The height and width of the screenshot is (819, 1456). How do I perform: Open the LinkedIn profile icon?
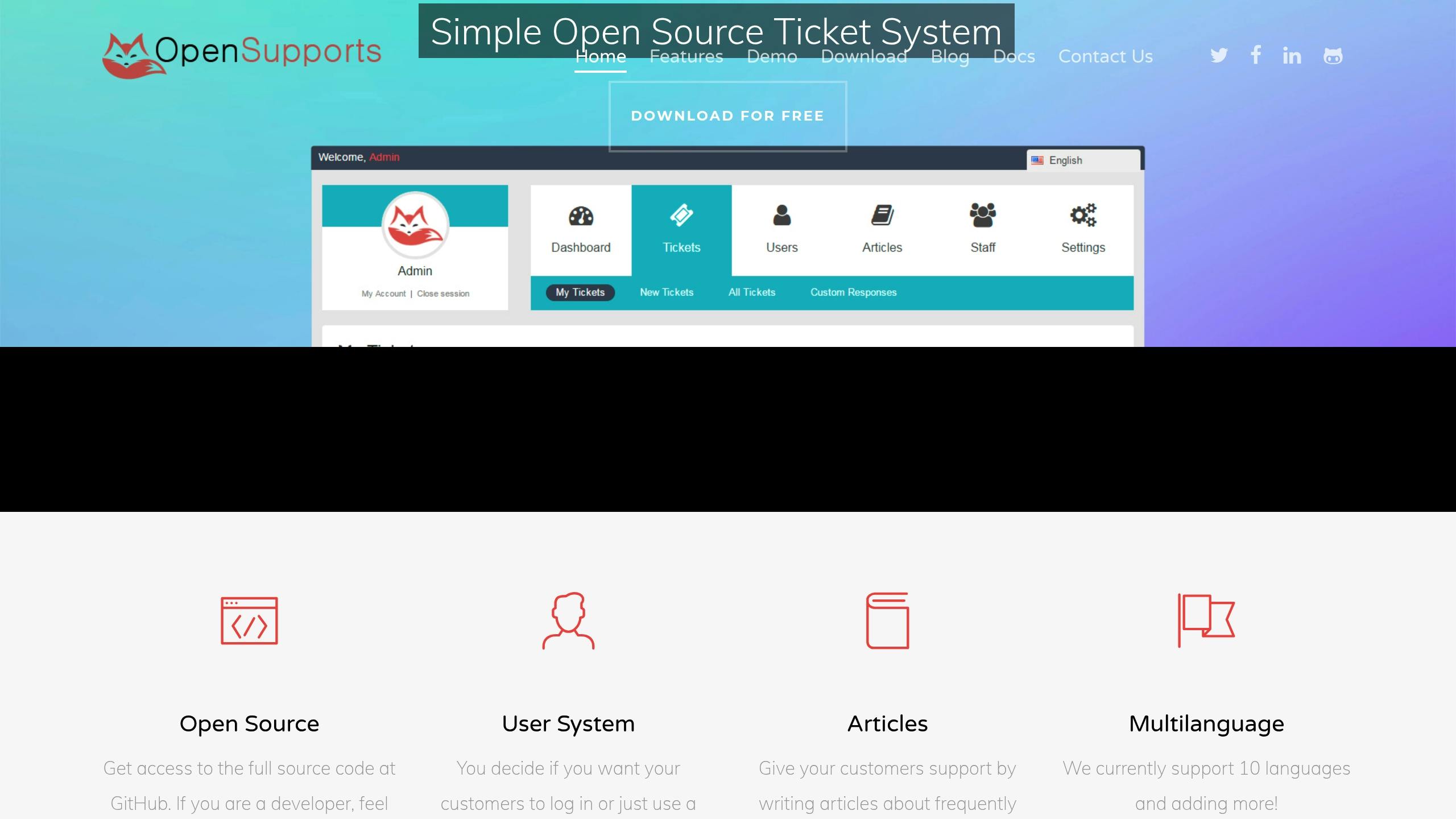click(1292, 55)
